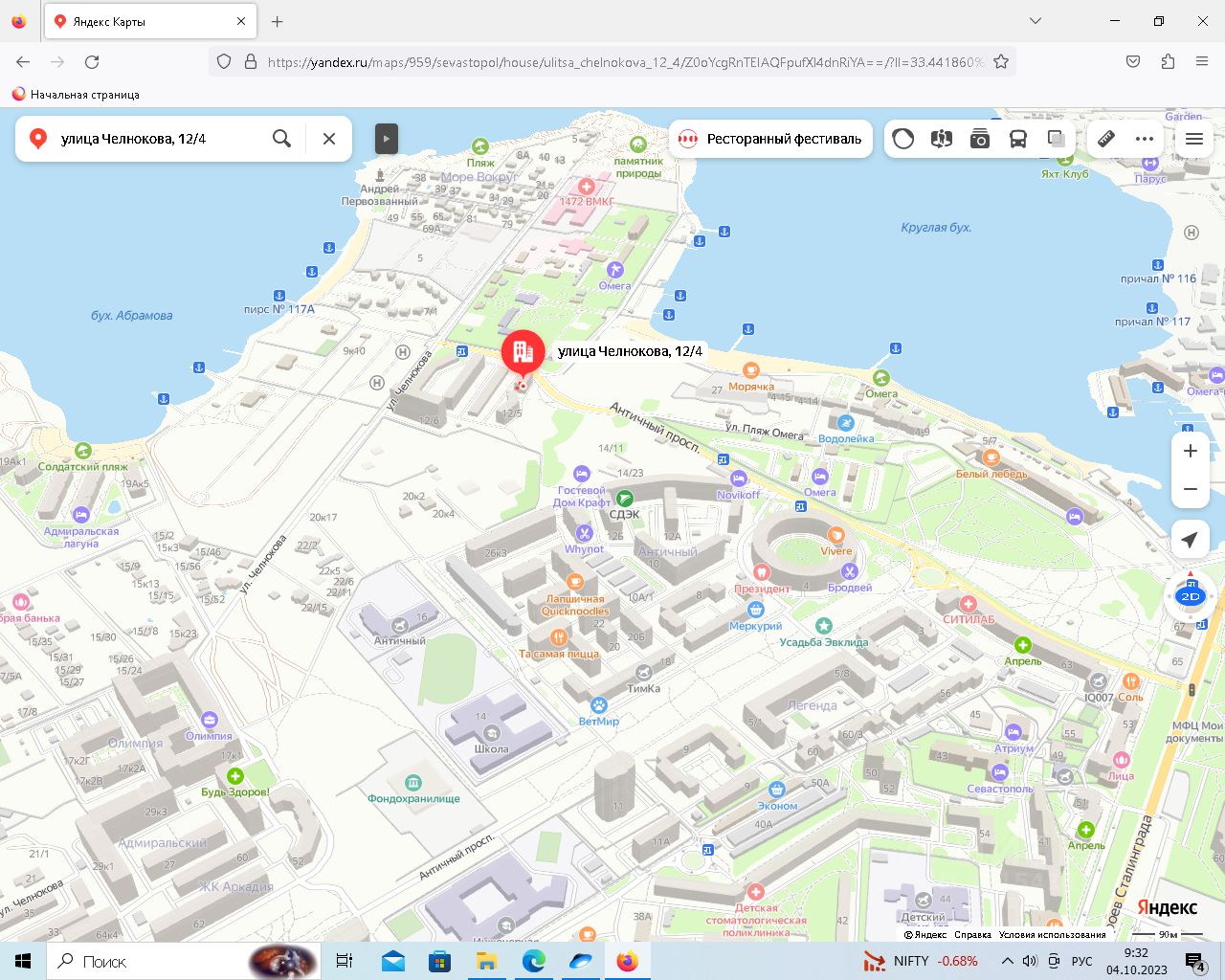Show photos on the map
This screenshot has width=1225, height=980.
(x=980, y=139)
